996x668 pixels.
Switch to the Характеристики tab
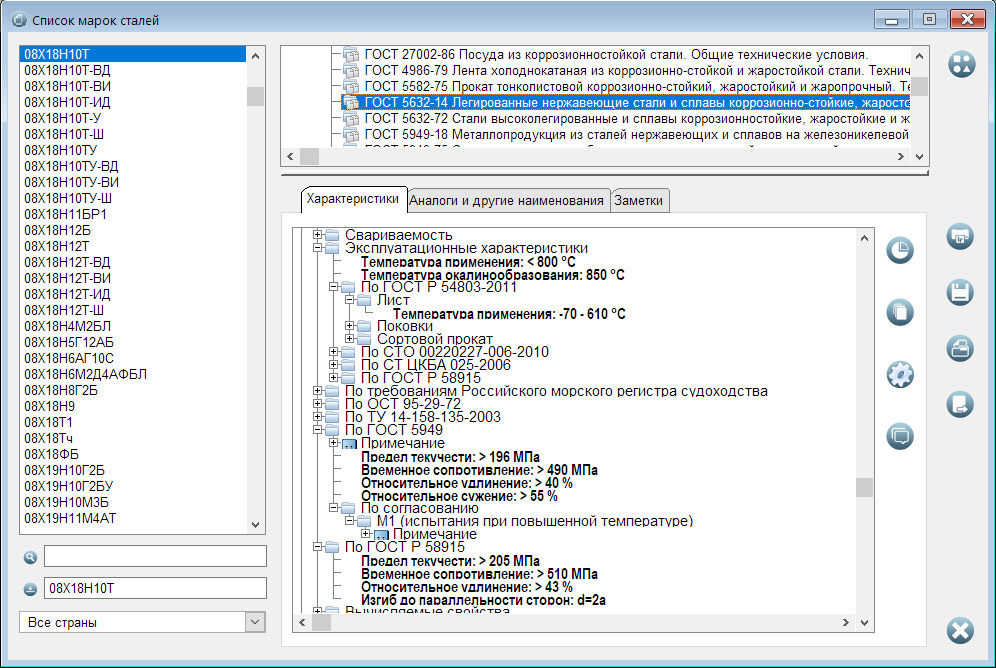(x=353, y=199)
